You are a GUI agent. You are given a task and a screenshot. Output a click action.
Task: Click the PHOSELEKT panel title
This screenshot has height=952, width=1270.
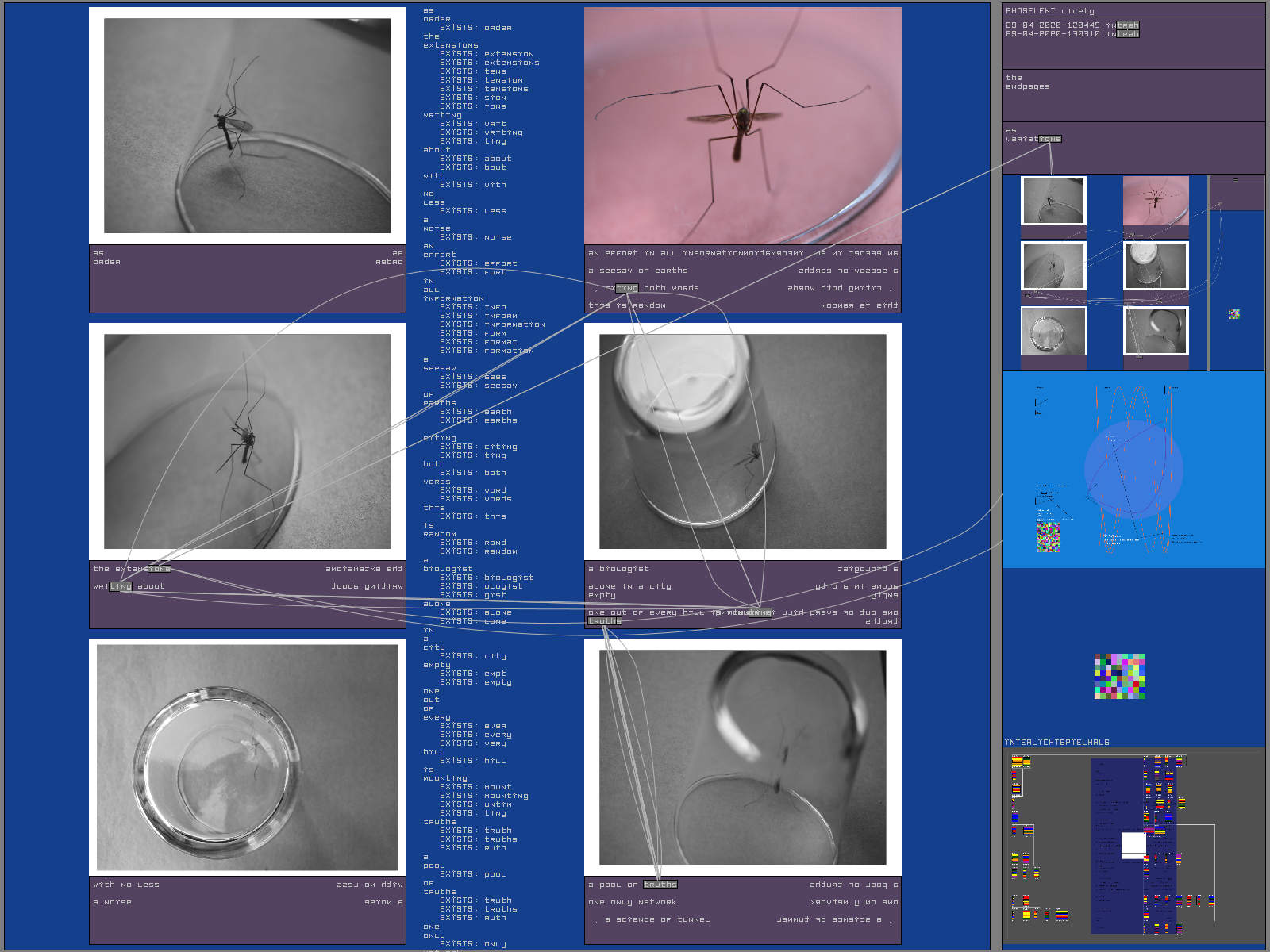point(1049,11)
